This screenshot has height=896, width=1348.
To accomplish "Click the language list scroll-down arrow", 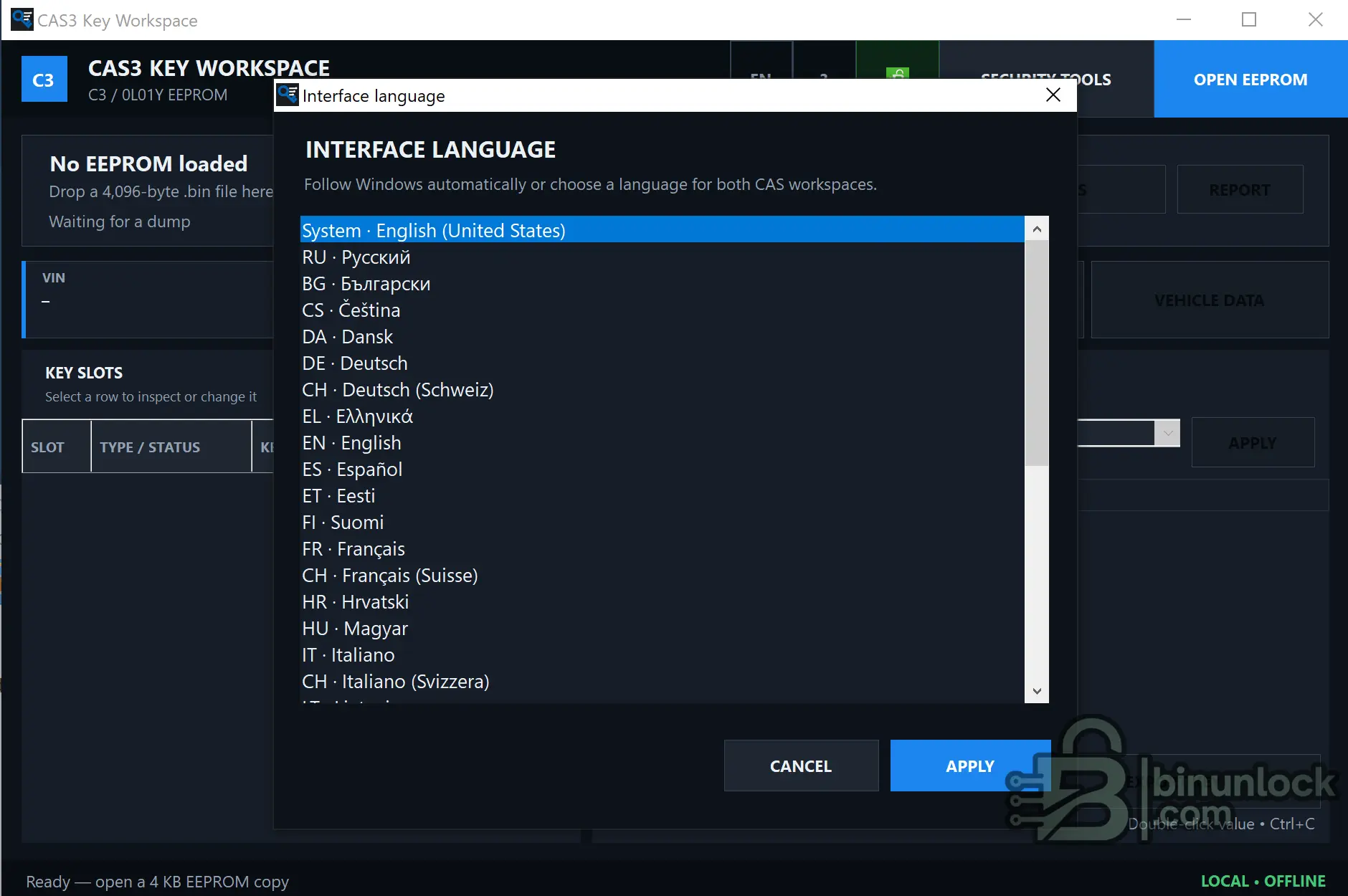I will click(x=1037, y=691).
